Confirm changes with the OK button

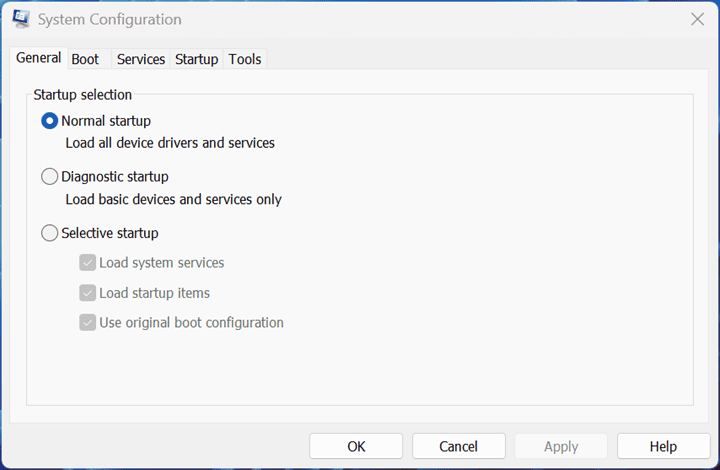click(356, 446)
